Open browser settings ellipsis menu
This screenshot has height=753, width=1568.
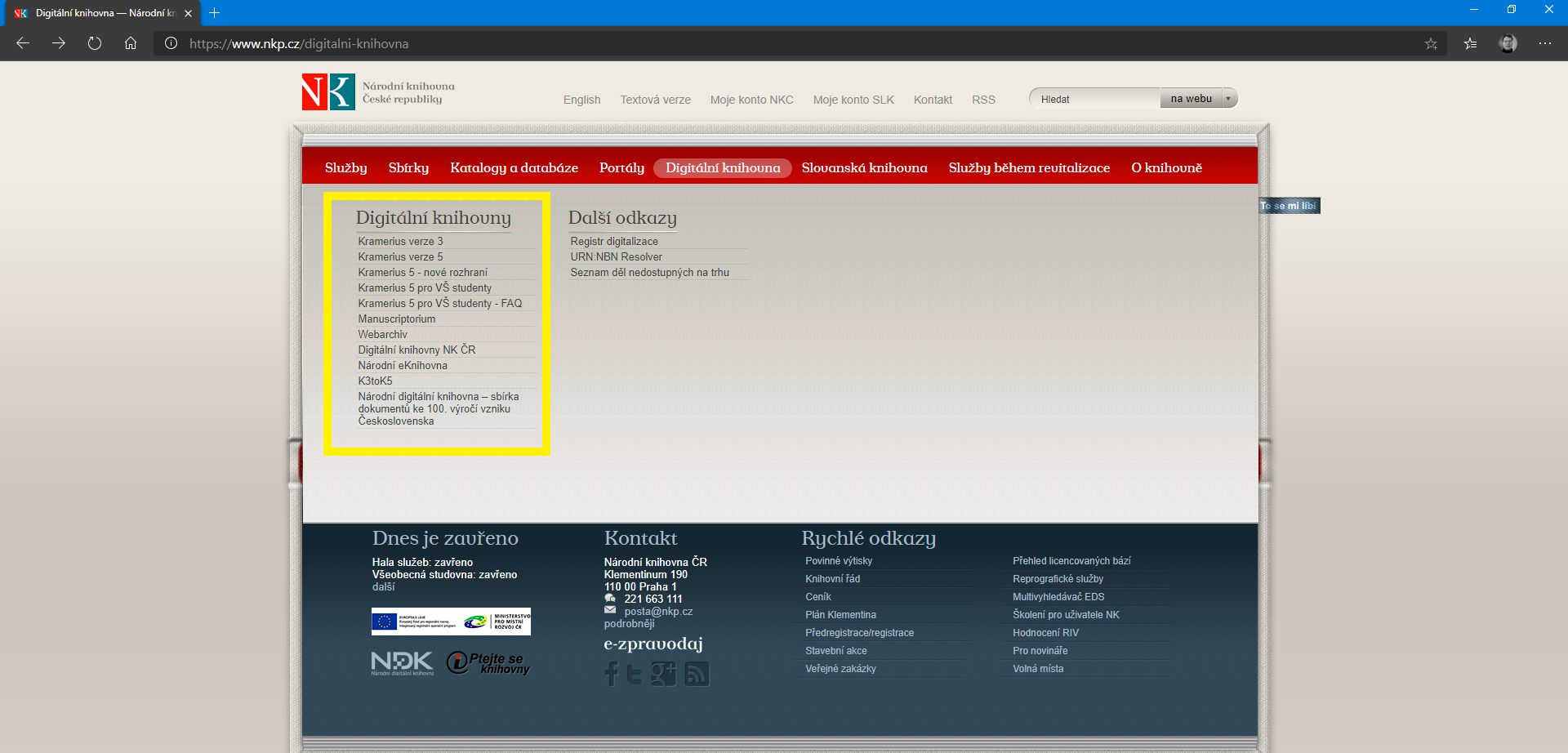pos(1545,43)
